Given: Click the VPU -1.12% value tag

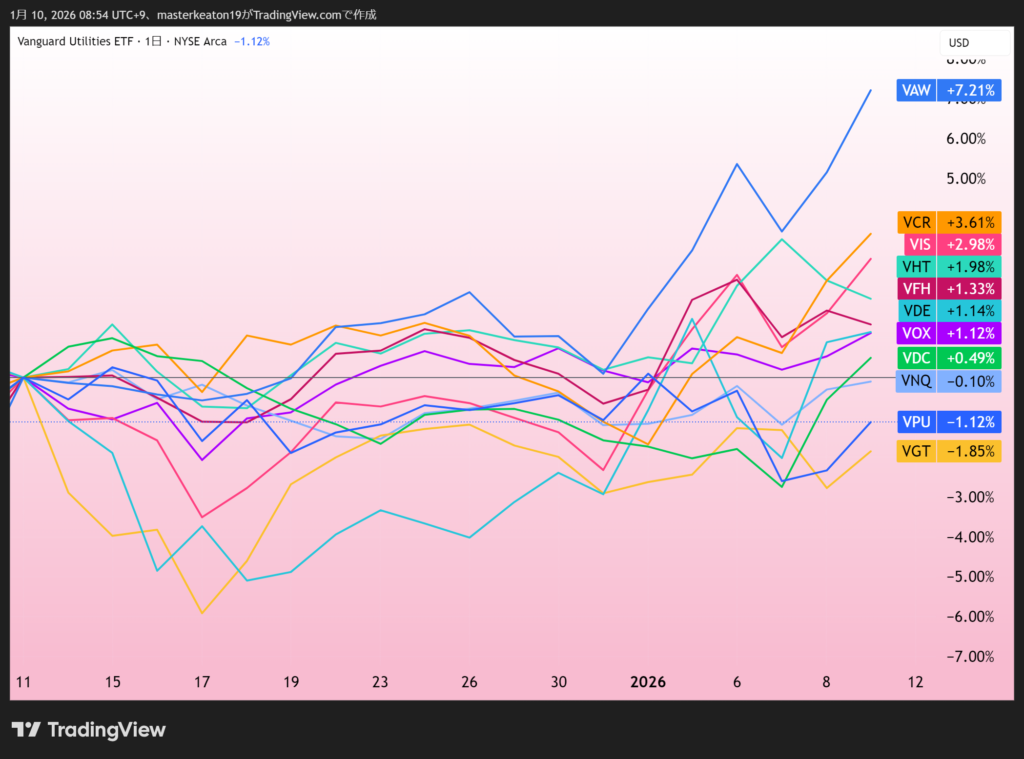Looking at the screenshot, I should (x=970, y=421).
